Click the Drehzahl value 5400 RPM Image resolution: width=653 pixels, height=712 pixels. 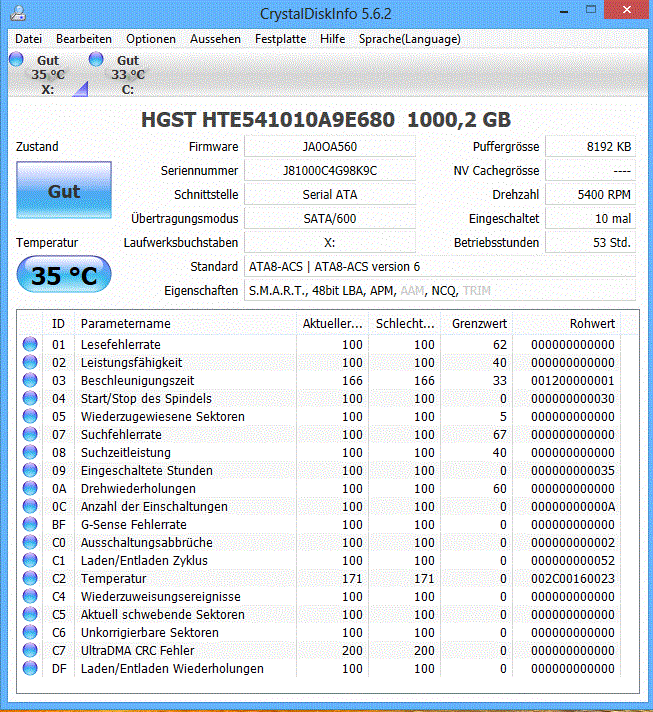(590, 195)
